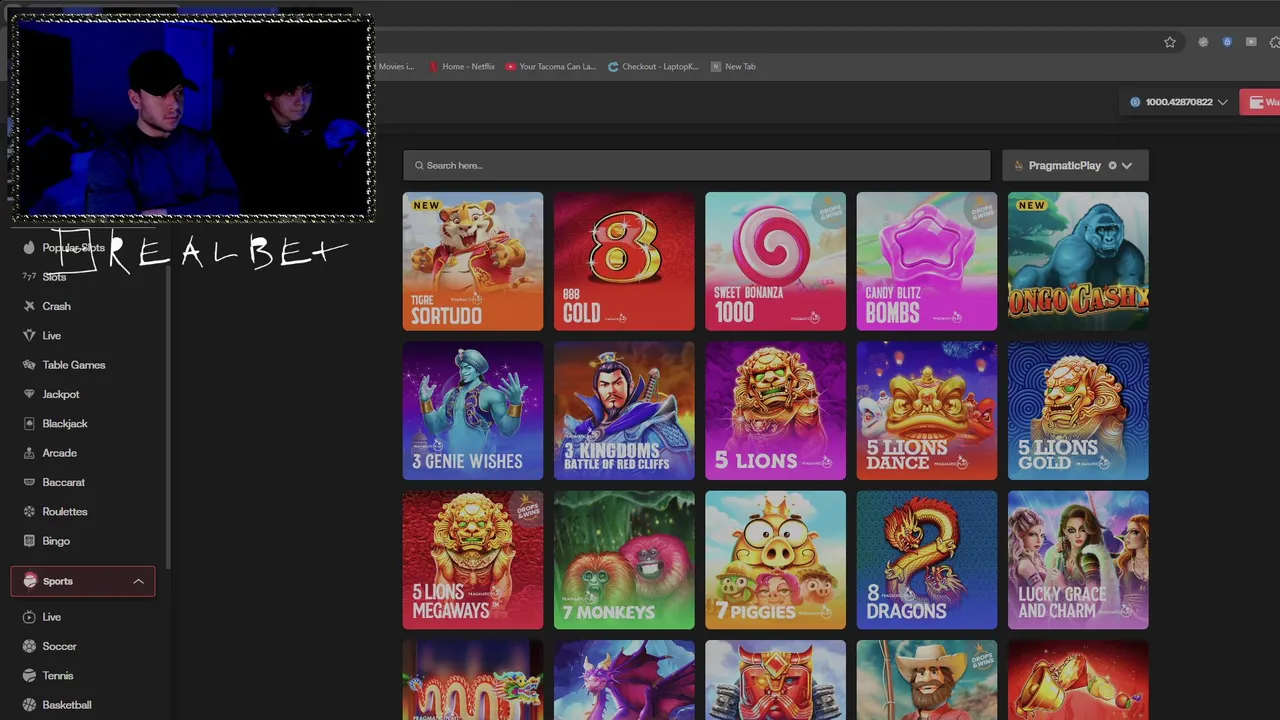
Task: Play 8 Dragons
Action: pos(927,560)
